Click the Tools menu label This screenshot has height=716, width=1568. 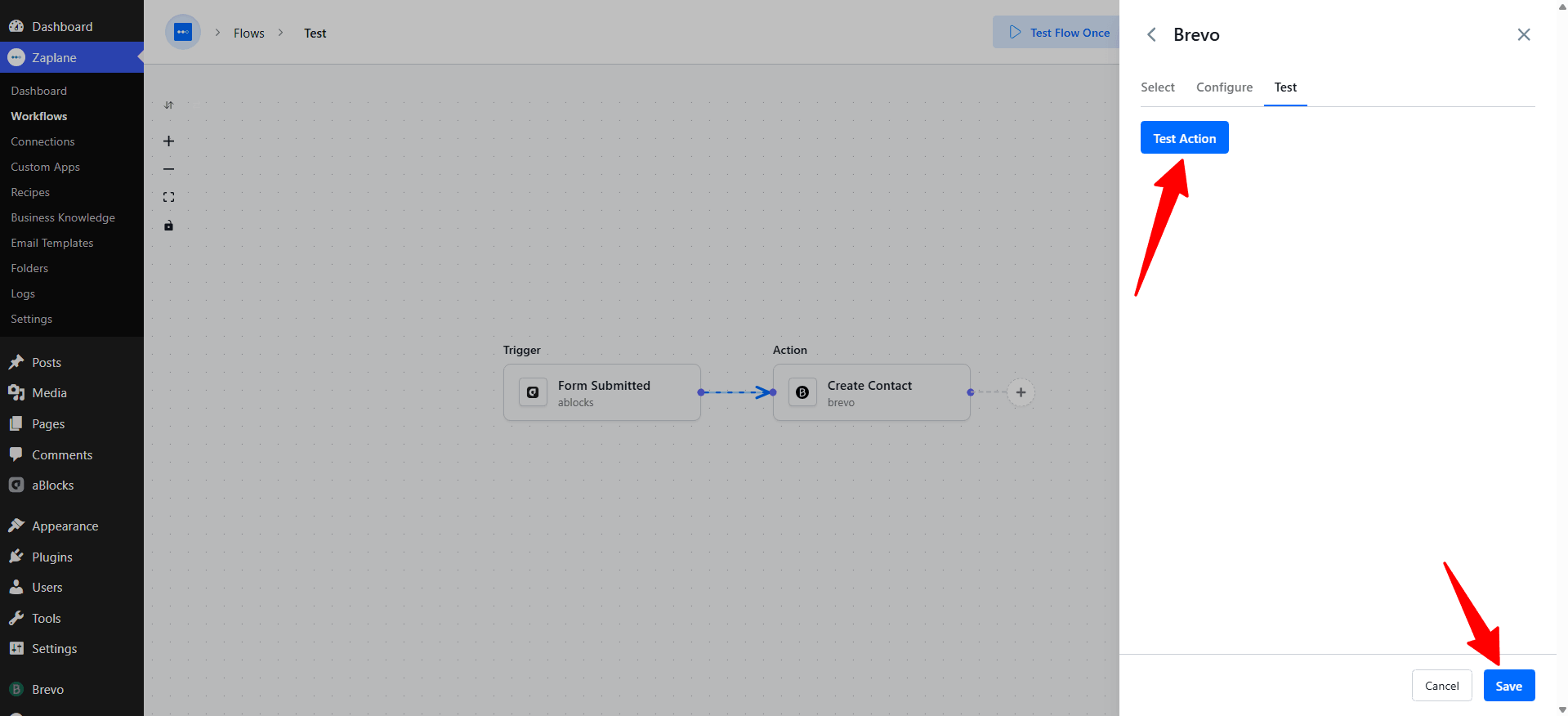(x=47, y=619)
